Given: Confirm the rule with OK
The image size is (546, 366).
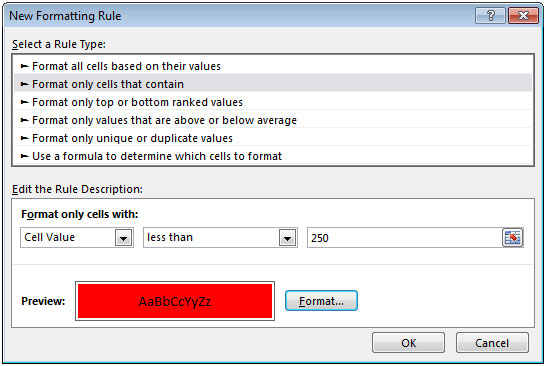Looking at the screenshot, I should pos(408,343).
